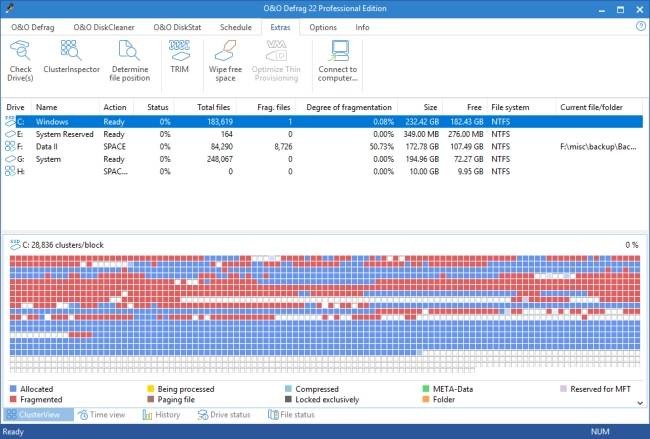Sort by Action column header
650x439 pixels.
pos(116,107)
